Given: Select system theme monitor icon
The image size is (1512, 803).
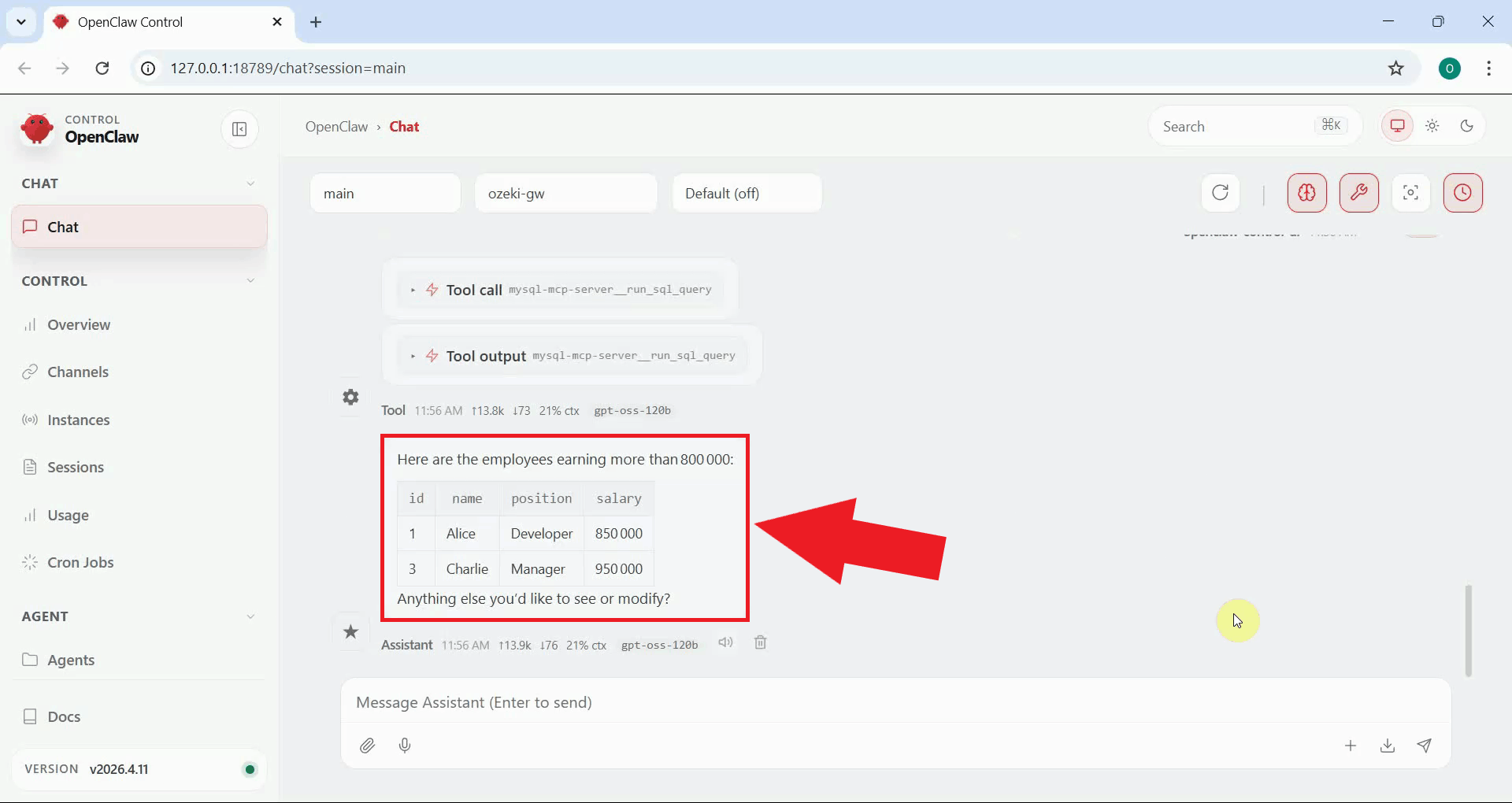Looking at the screenshot, I should click(1397, 126).
